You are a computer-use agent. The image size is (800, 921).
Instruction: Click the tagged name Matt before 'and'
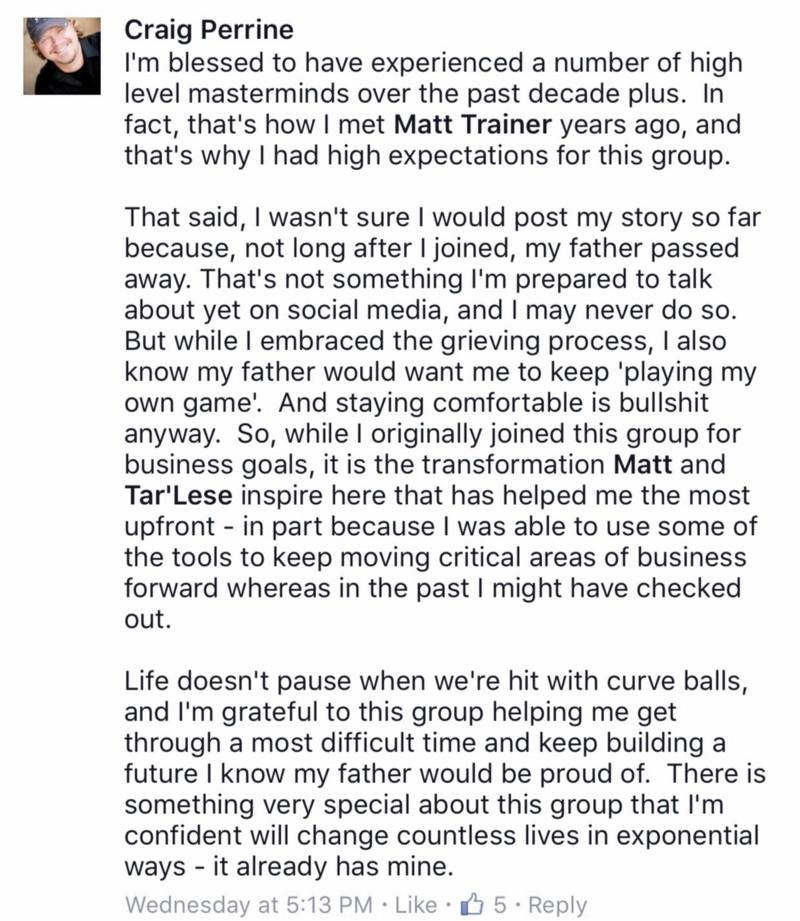pos(643,464)
